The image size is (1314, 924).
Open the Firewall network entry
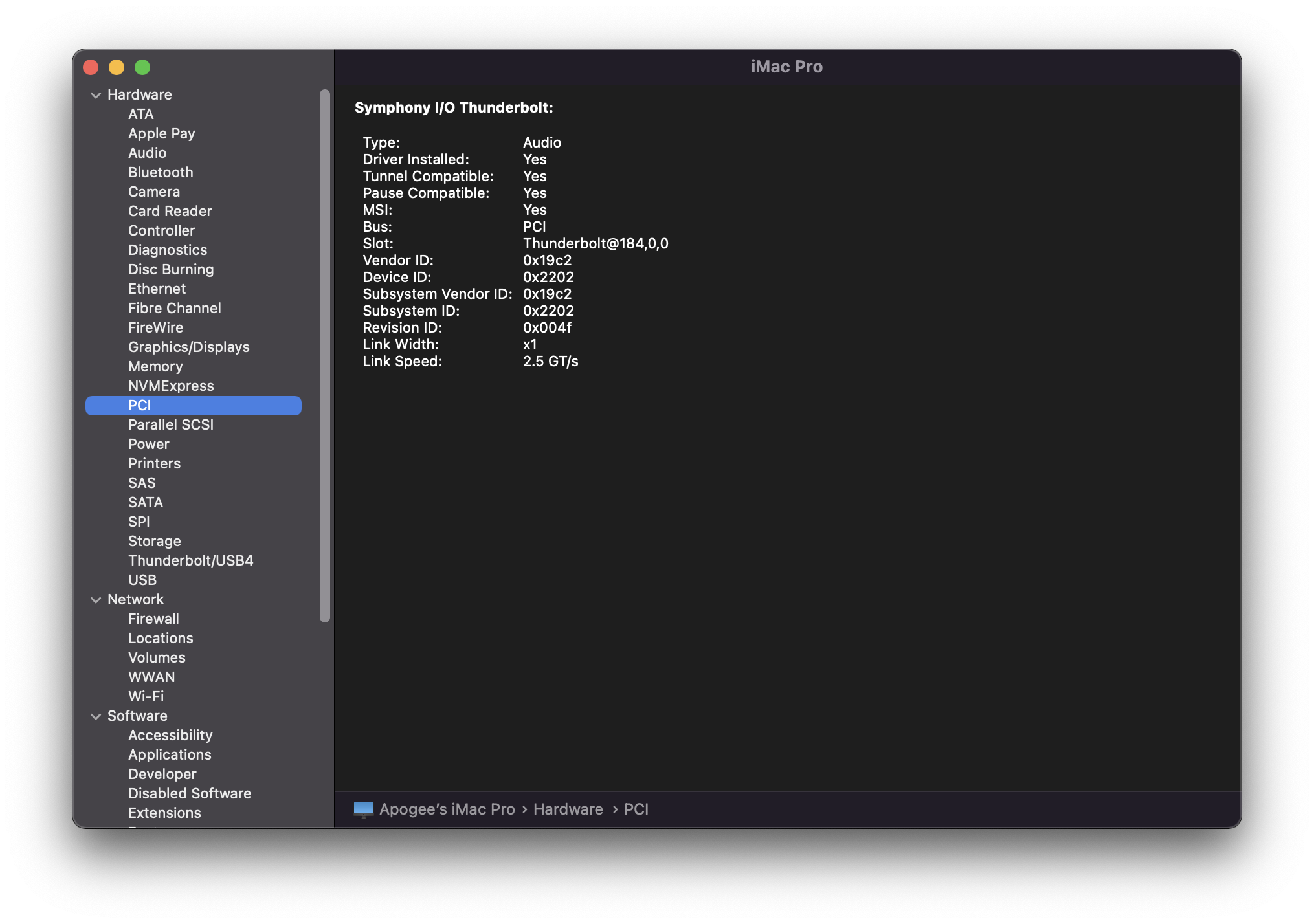(x=153, y=619)
